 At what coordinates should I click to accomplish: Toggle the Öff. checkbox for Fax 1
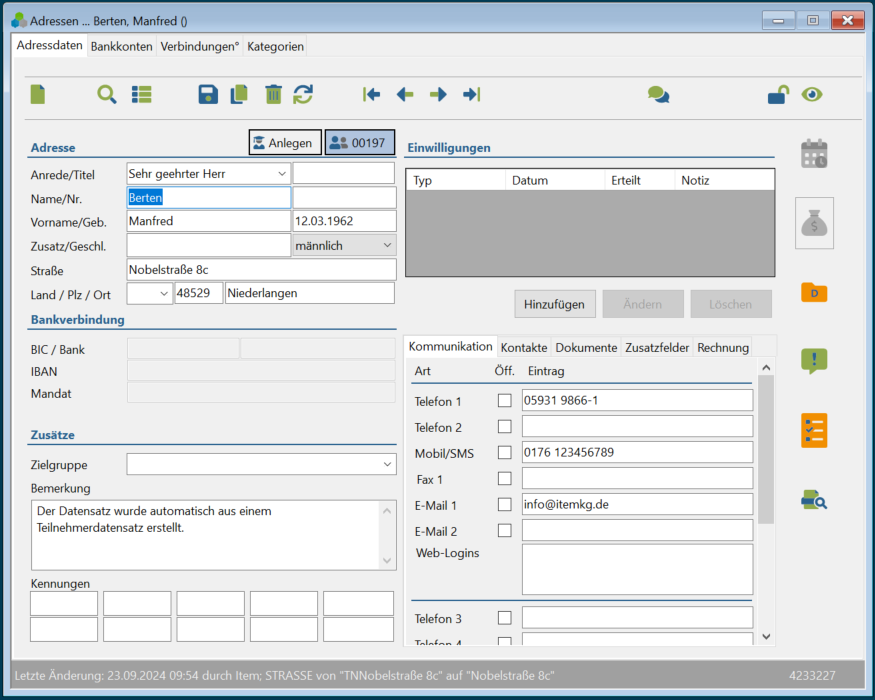pos(504,478)
